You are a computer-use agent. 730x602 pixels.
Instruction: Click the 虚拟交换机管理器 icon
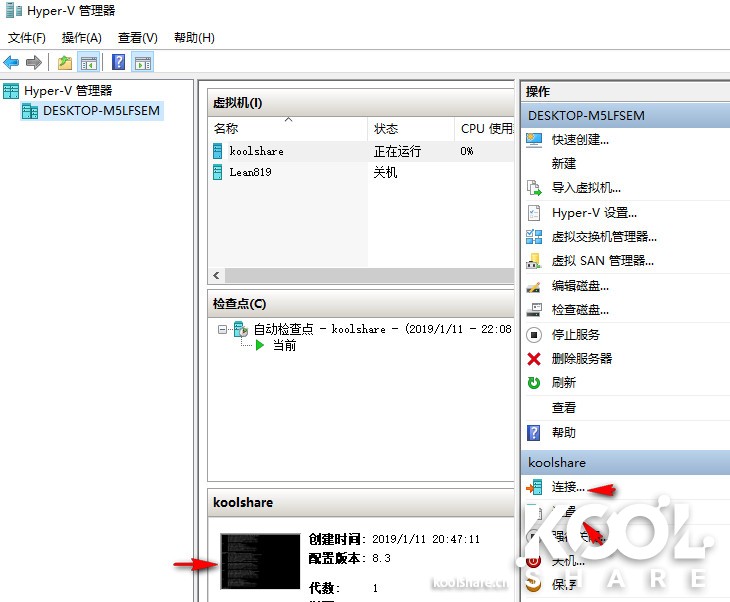pos(534,237)
